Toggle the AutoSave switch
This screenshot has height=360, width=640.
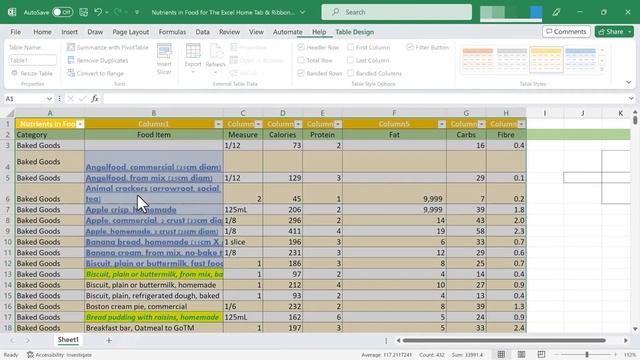(62, 12)
